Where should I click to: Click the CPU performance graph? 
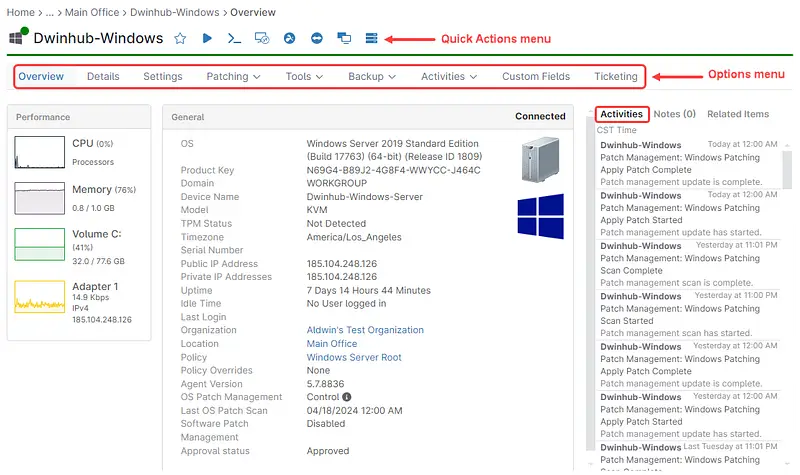pyautogui.click(x=38, y=152)
